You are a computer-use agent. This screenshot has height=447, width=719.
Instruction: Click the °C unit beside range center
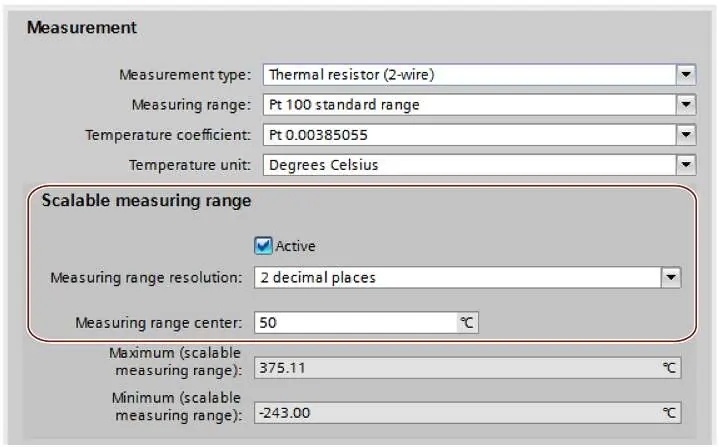click(x=467, y=322)
